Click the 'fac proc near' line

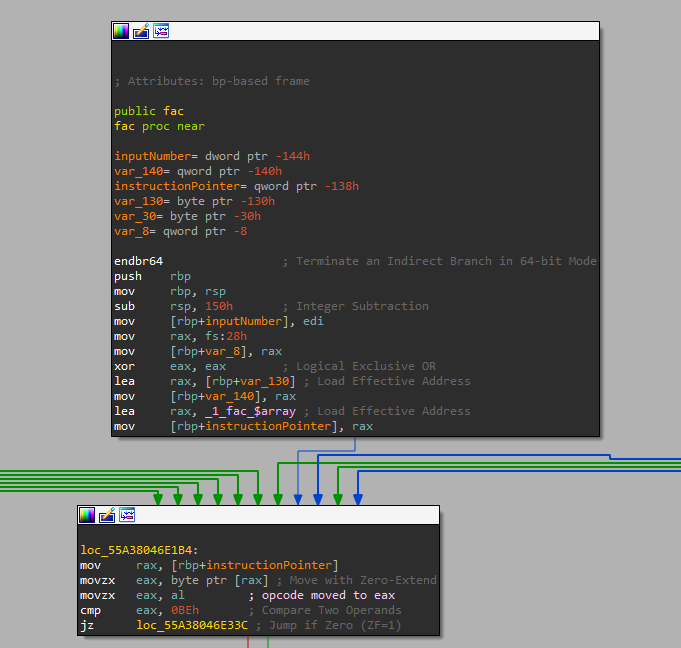tap(159, 126)
